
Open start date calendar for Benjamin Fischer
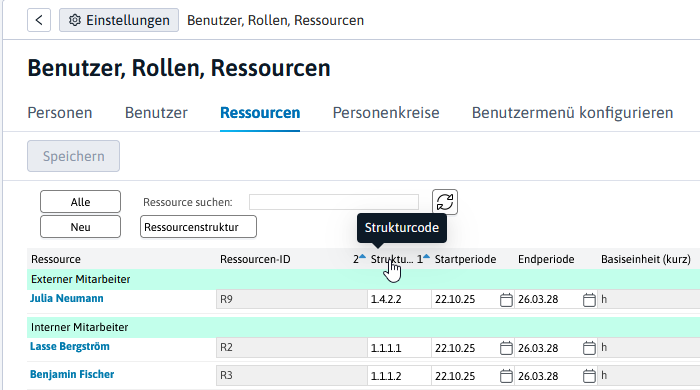506,376
